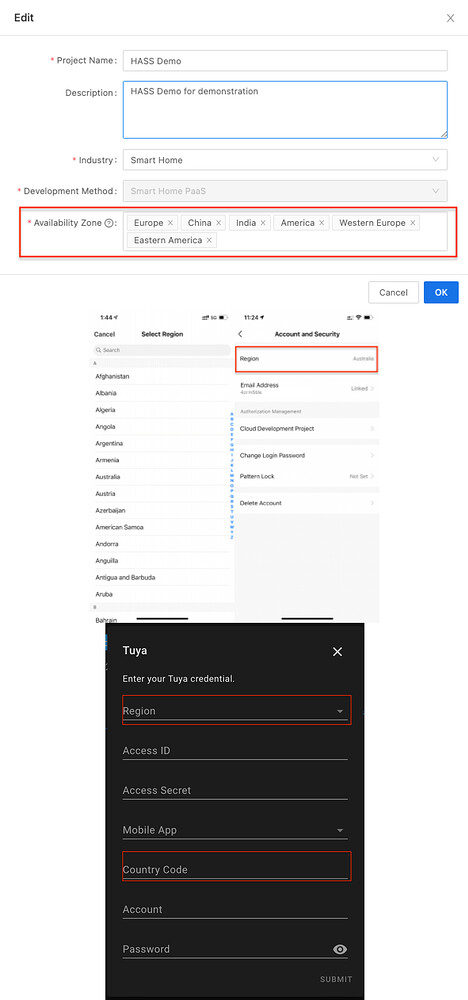Screen dimensions: 468x1000
Task: Confirm the edit with OK button
Action: coord(441,292)
